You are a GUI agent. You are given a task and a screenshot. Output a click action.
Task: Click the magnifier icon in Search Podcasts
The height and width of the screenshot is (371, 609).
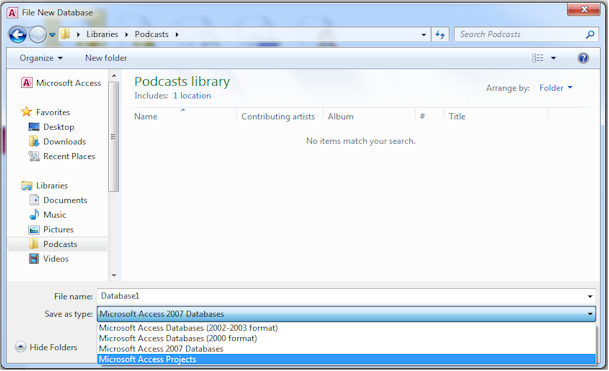[590, 35]
